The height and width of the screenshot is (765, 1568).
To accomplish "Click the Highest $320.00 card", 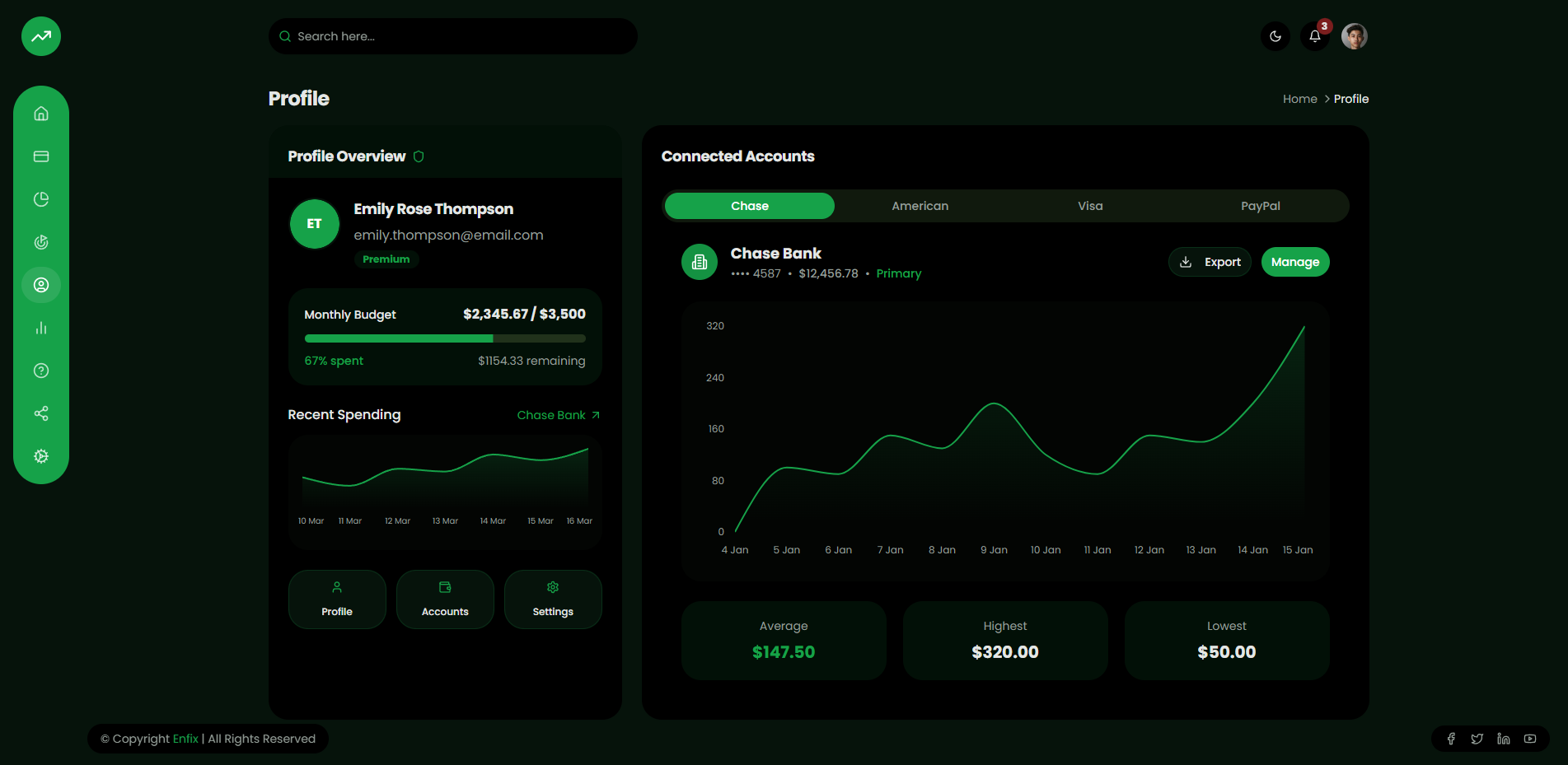I will (x=1005, y=641).
